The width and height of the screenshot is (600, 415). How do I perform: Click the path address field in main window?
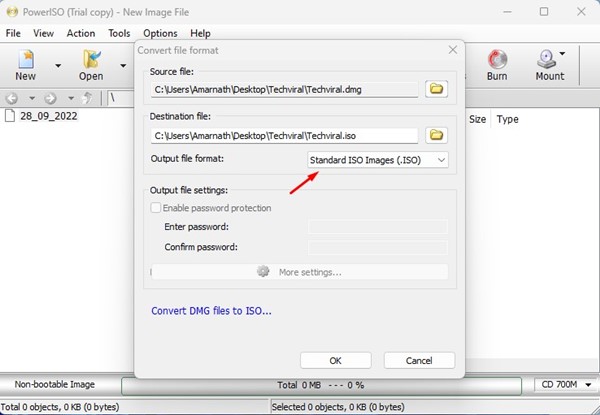(x=121, y=99)
